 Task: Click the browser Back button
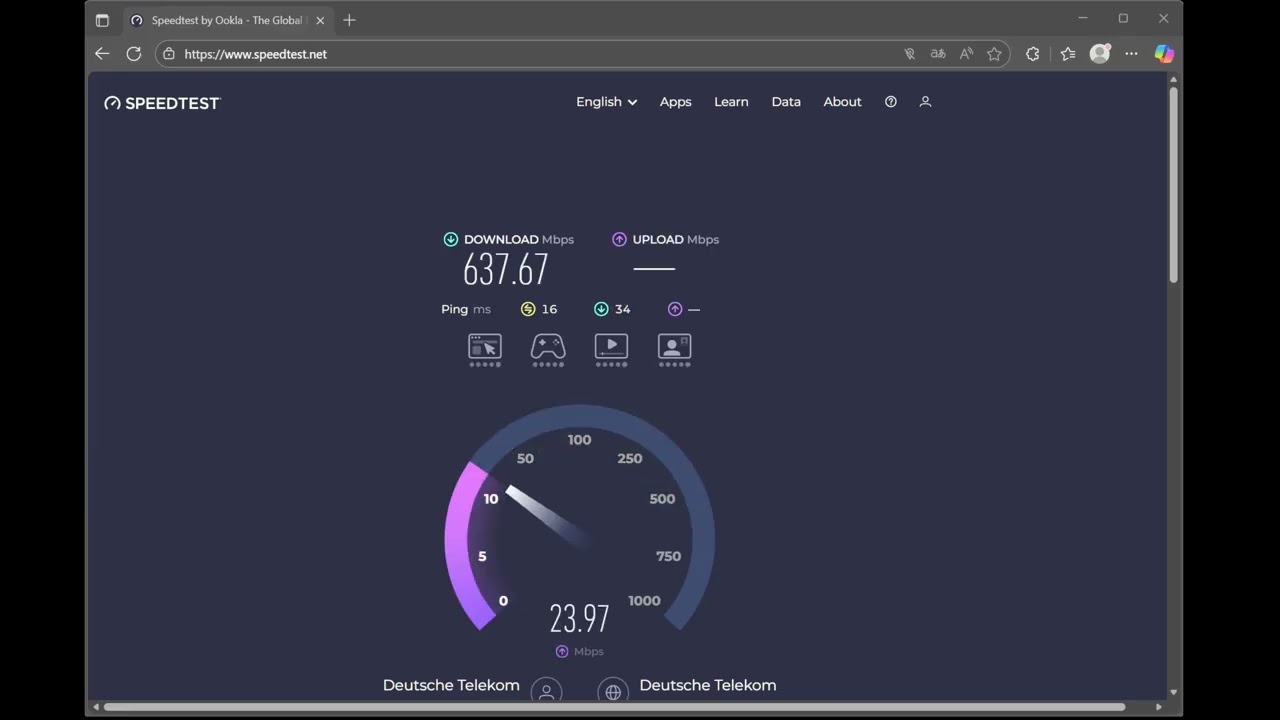coord(102,54)
